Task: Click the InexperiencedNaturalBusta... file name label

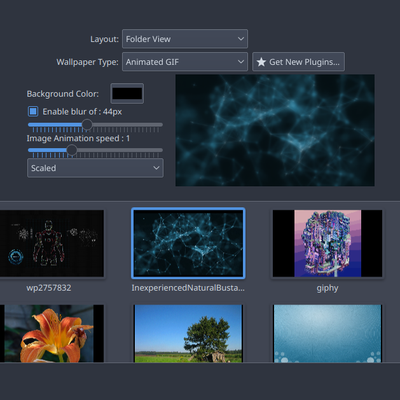Action: tap(188, 288)
